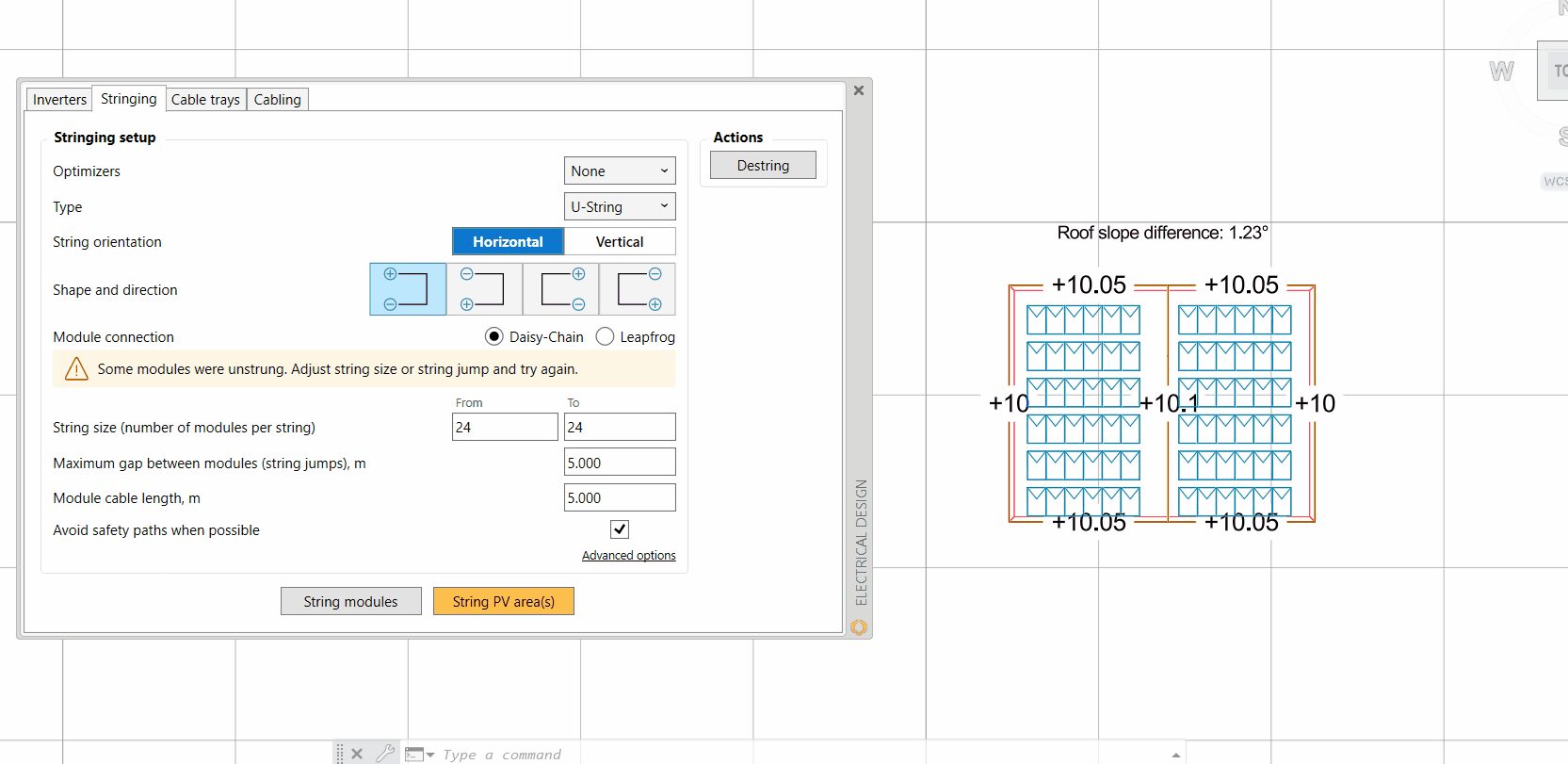Click the maximum gap between modules field
1568x764 pixels.
pos(620,463)
